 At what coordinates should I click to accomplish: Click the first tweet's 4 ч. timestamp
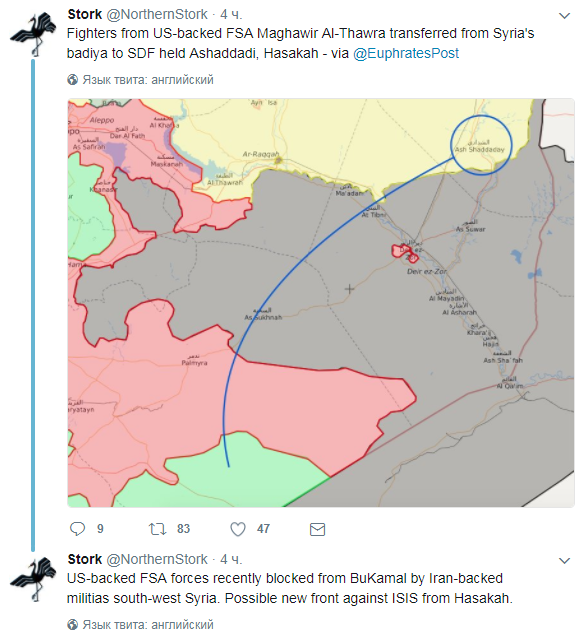231,14
